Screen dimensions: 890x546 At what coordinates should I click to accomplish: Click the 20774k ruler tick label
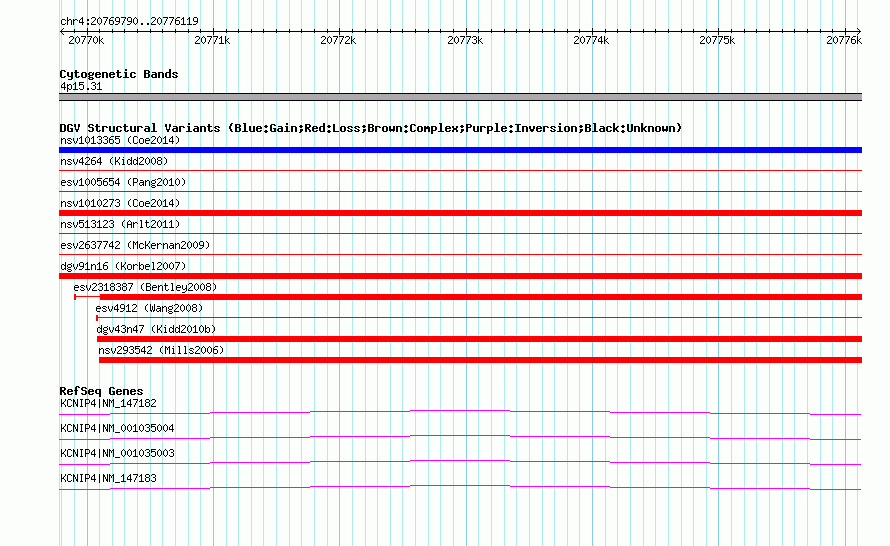point(591,40)
